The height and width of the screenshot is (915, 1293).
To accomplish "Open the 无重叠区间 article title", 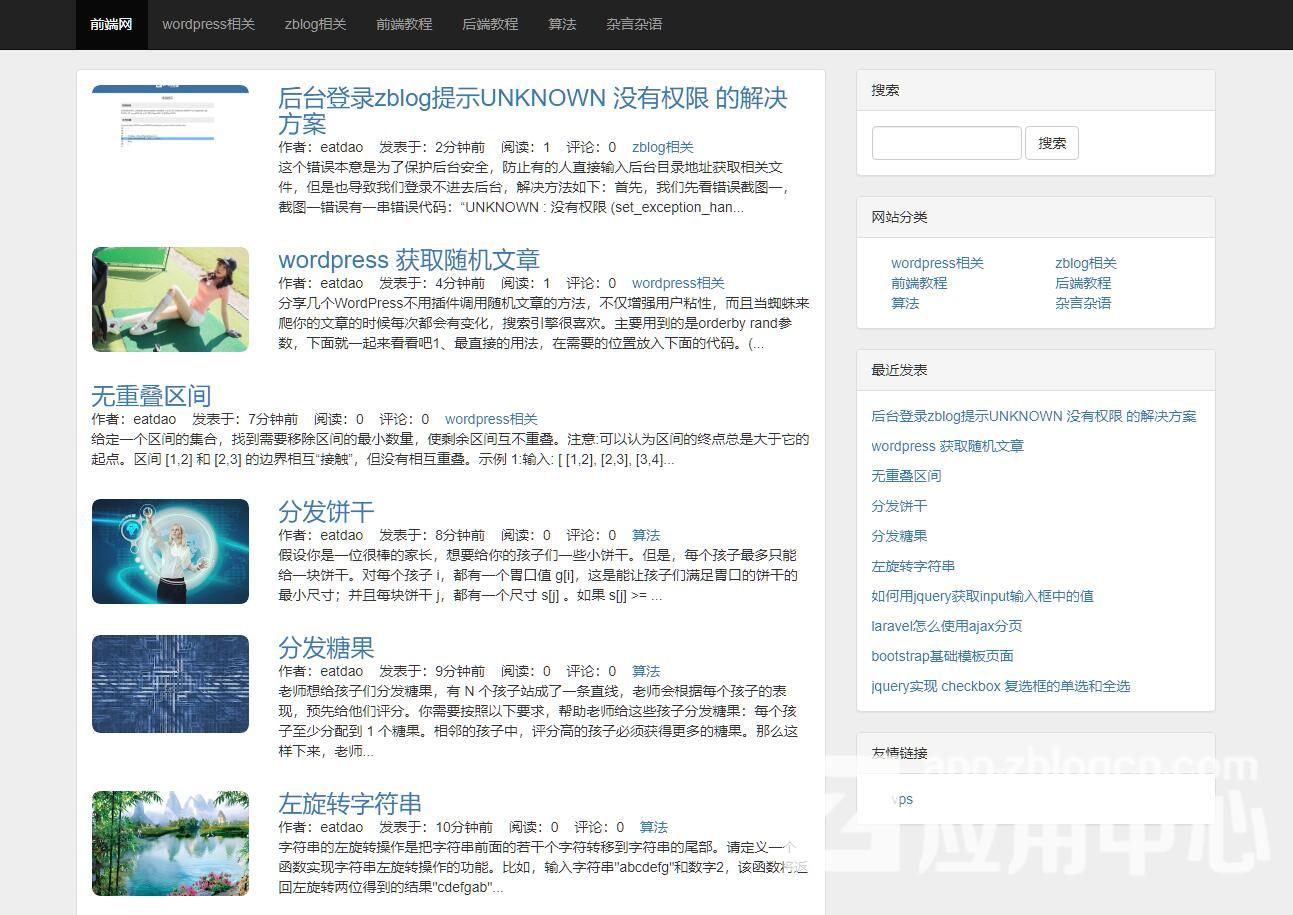I will (x=151, y=396).
